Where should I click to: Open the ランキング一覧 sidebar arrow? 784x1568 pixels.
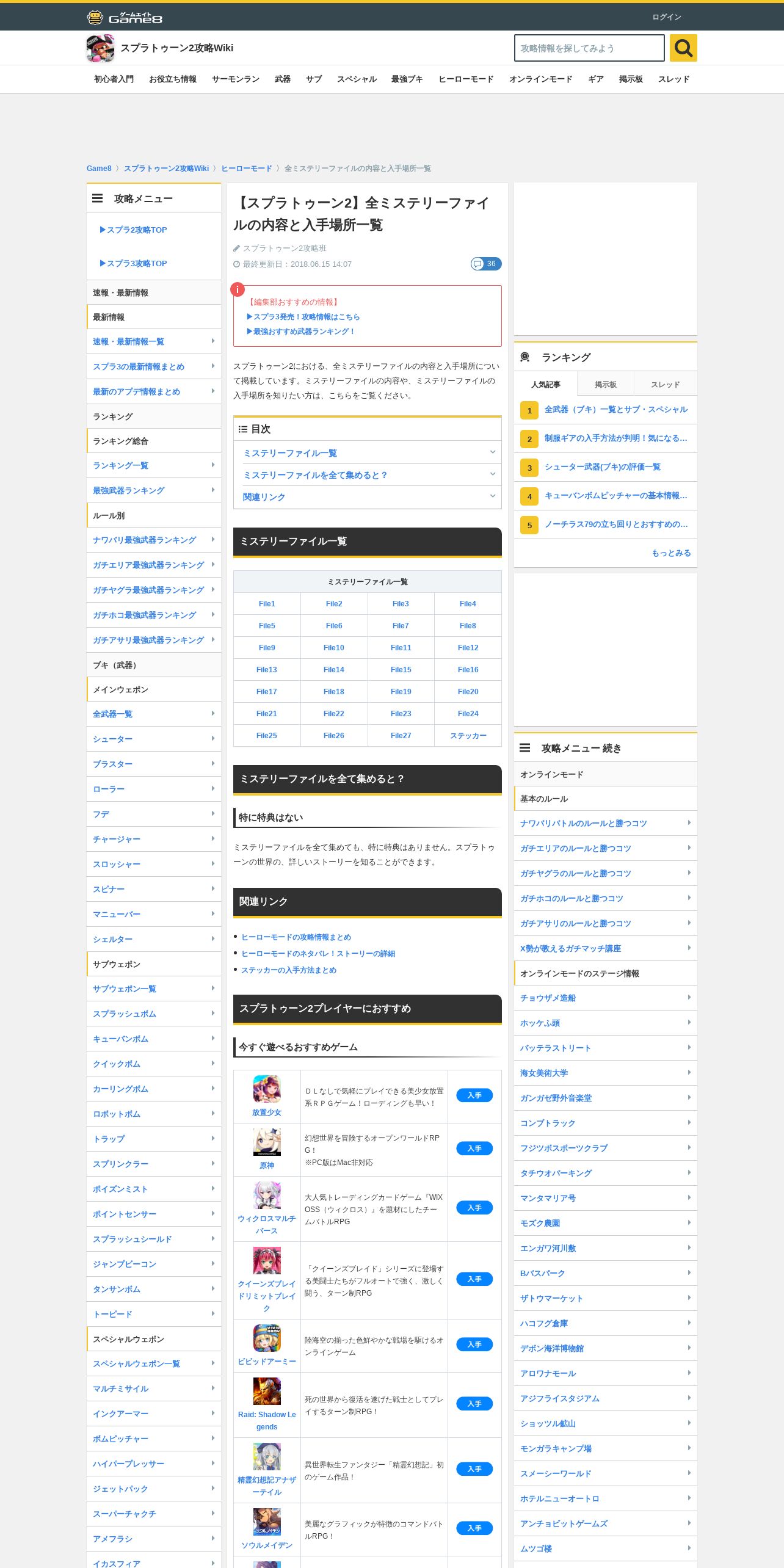click(x=212, y=465)
